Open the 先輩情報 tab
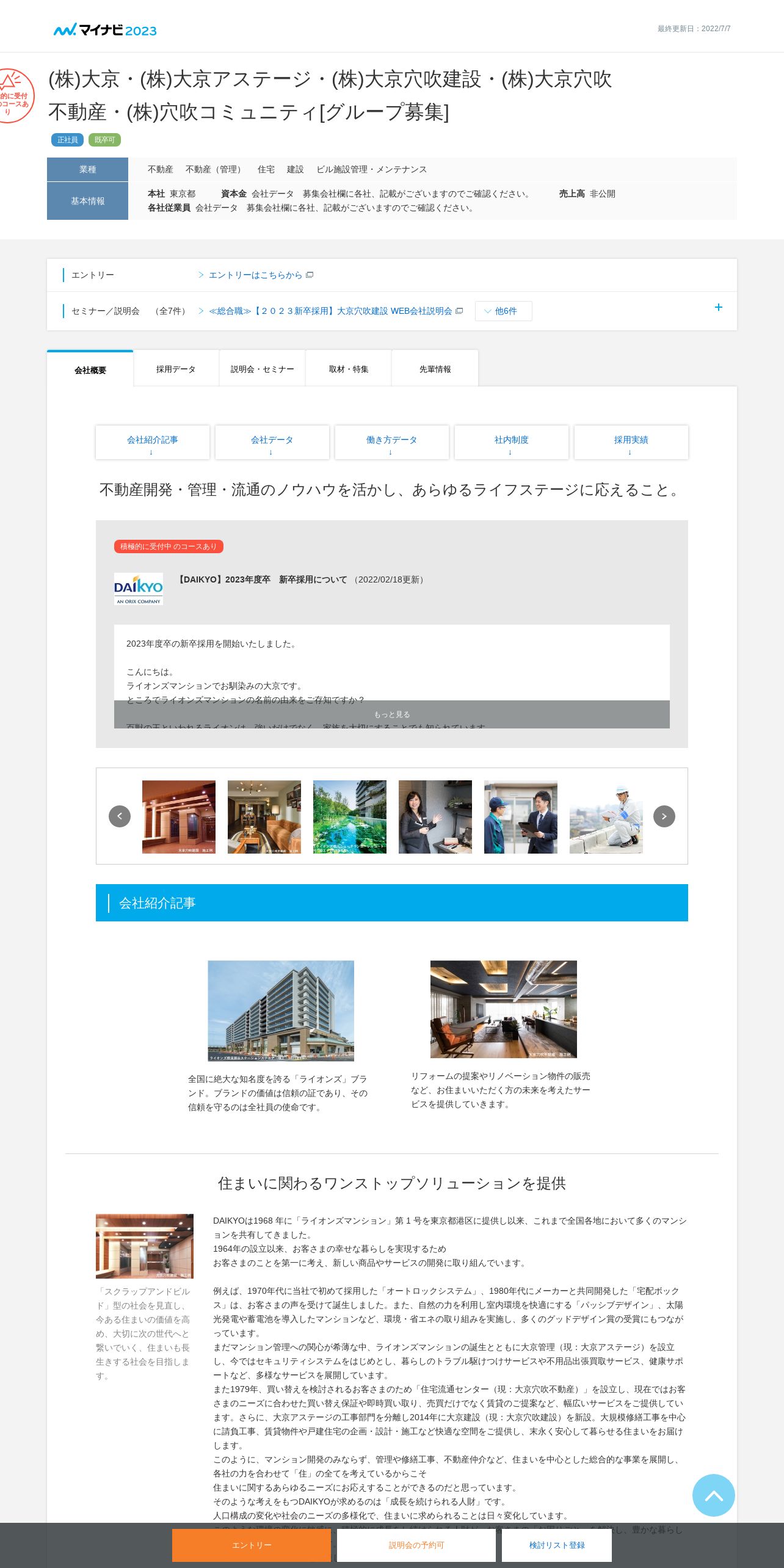Screen dimensions: 784x1568 click(x=435, y=369)
